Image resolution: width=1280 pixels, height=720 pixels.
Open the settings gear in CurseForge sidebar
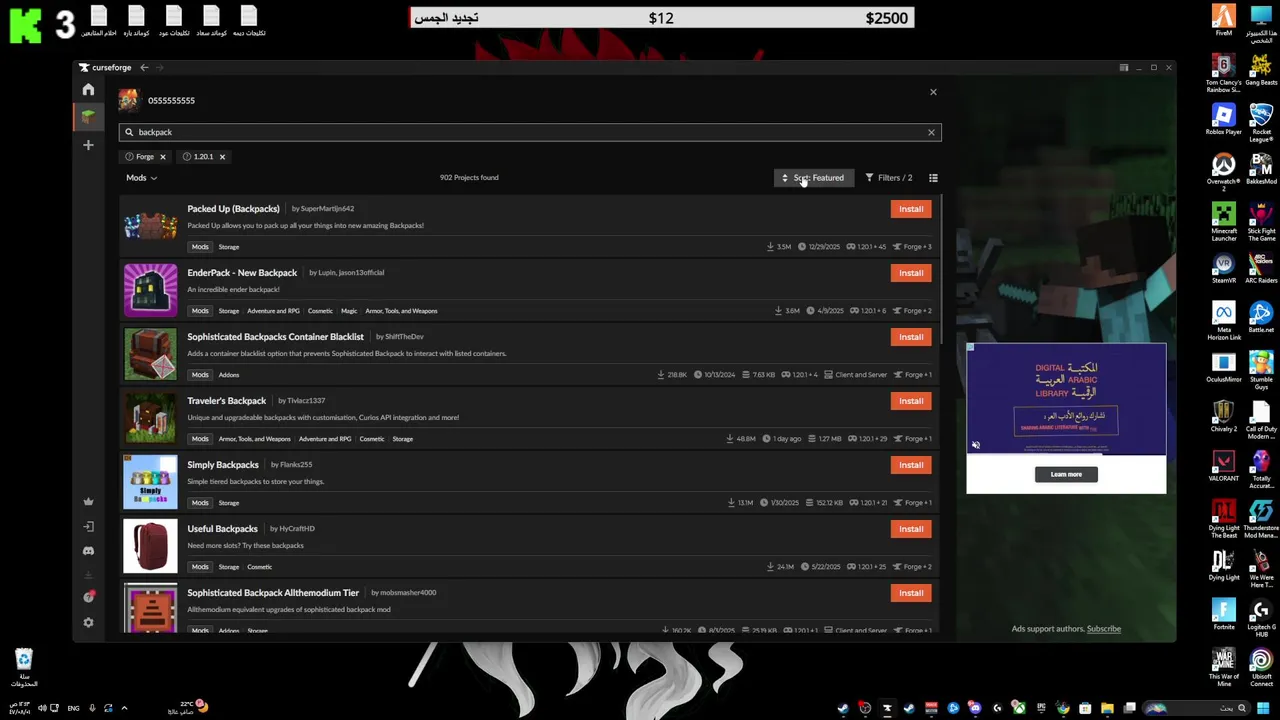point(88,622)
